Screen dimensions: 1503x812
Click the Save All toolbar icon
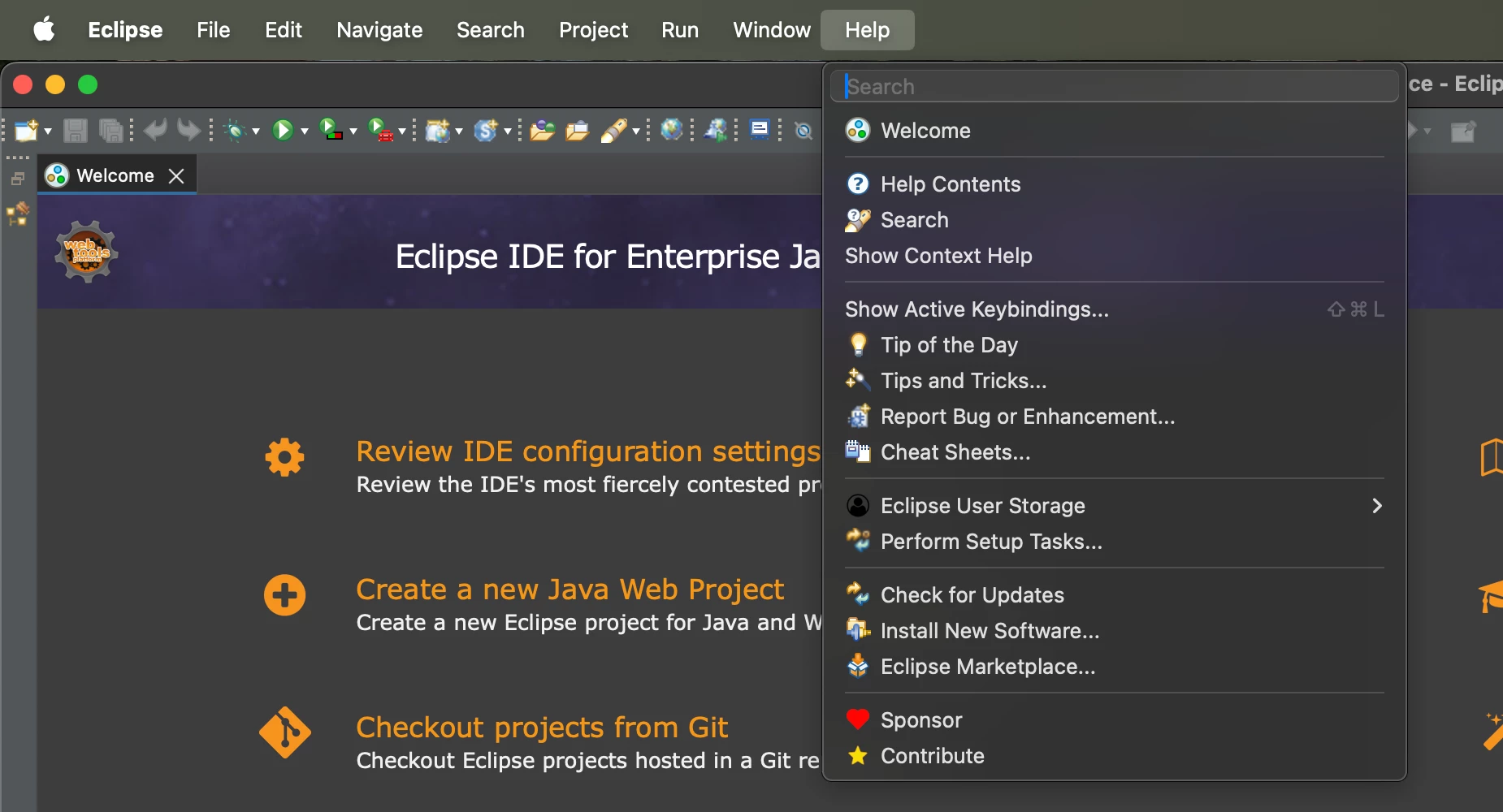[x=111, y=130]
